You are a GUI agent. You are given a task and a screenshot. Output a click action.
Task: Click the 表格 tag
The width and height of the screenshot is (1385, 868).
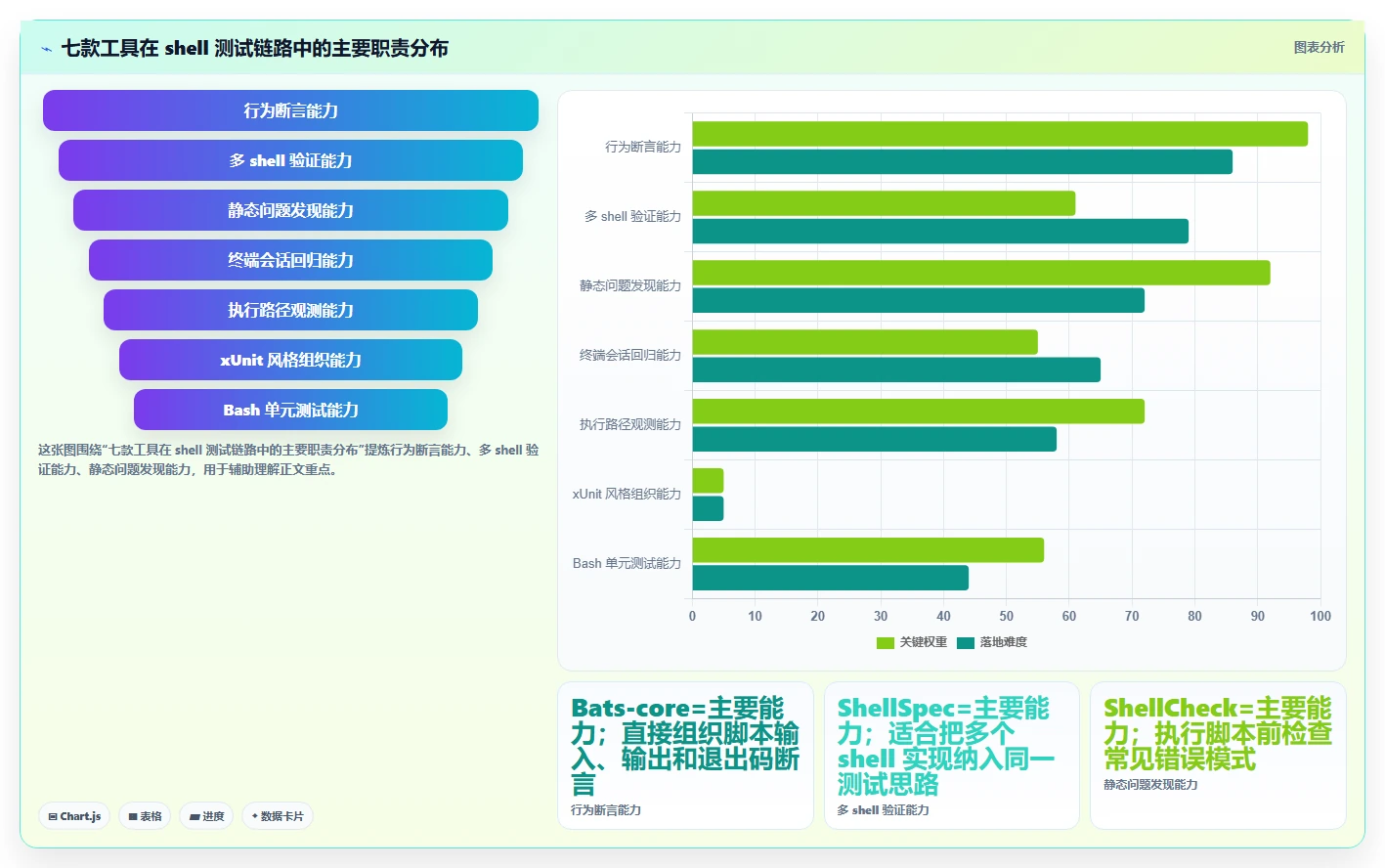click(145, 816)
